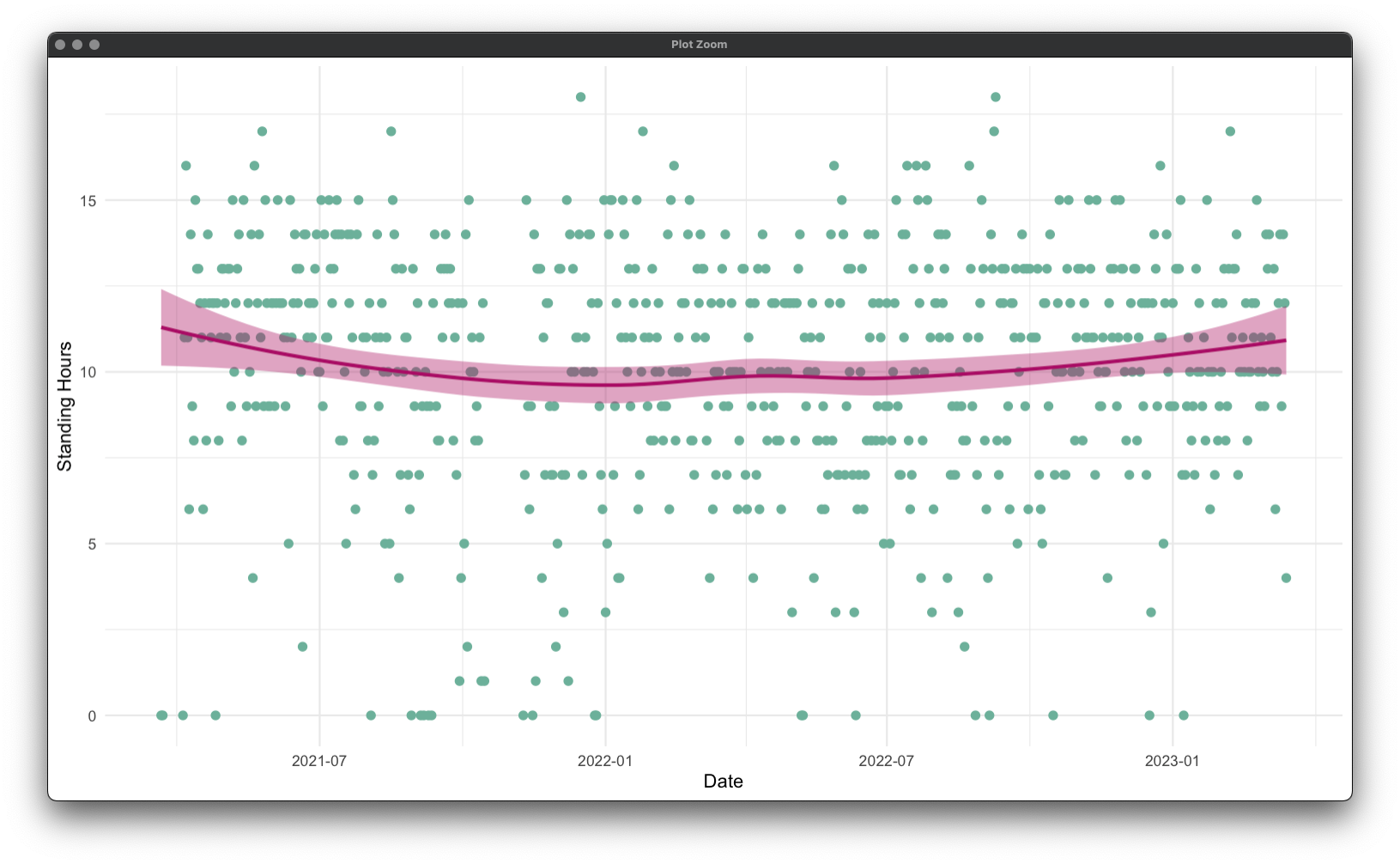This screenshot has width=1400, height=864.
Task: Click the rightmost data point at 4 hours
Action: pos(1286,578)
